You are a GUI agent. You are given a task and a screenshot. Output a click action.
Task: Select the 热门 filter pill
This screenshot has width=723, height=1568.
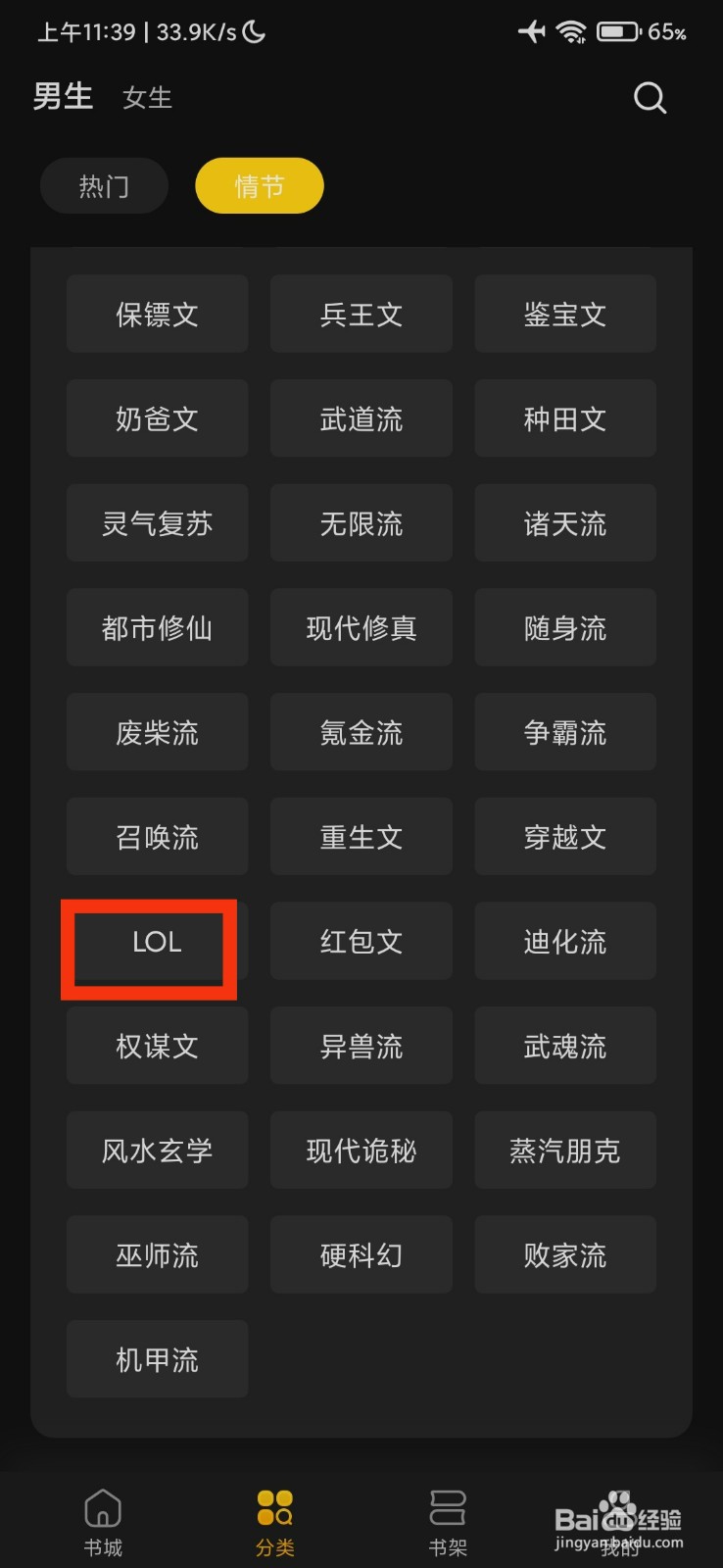[104, 186]
